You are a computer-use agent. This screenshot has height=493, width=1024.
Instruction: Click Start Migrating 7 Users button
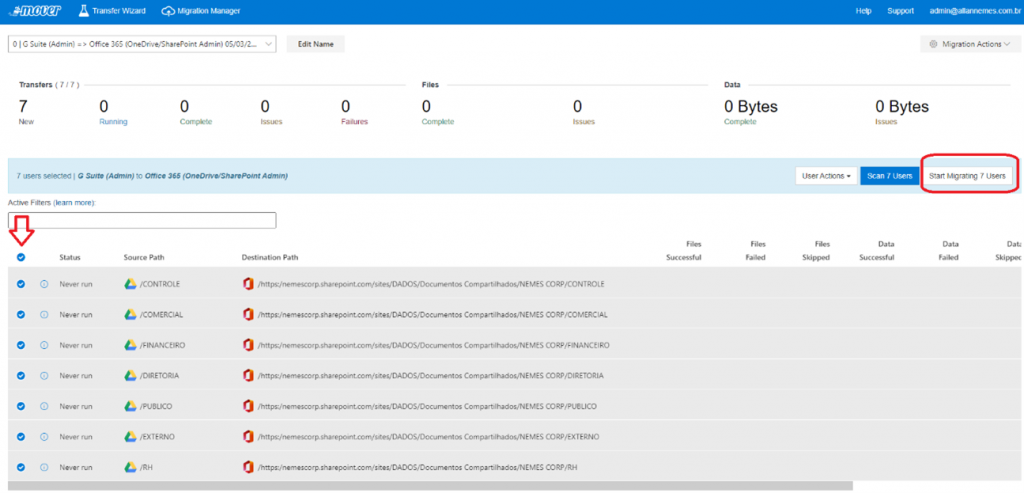pyautogui.click(x=967, y=176)
